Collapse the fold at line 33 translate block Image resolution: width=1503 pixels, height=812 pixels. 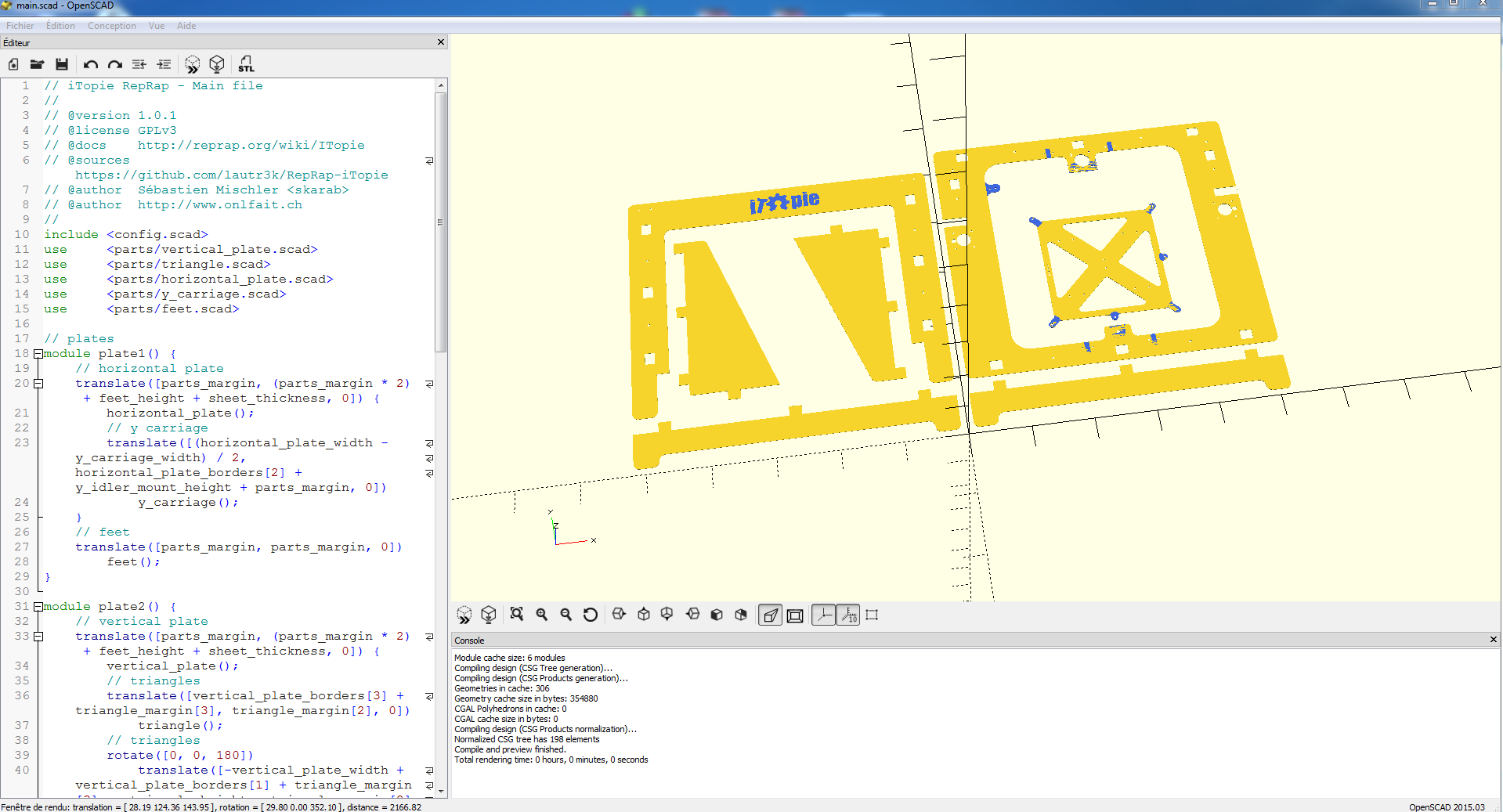[38, 637]
